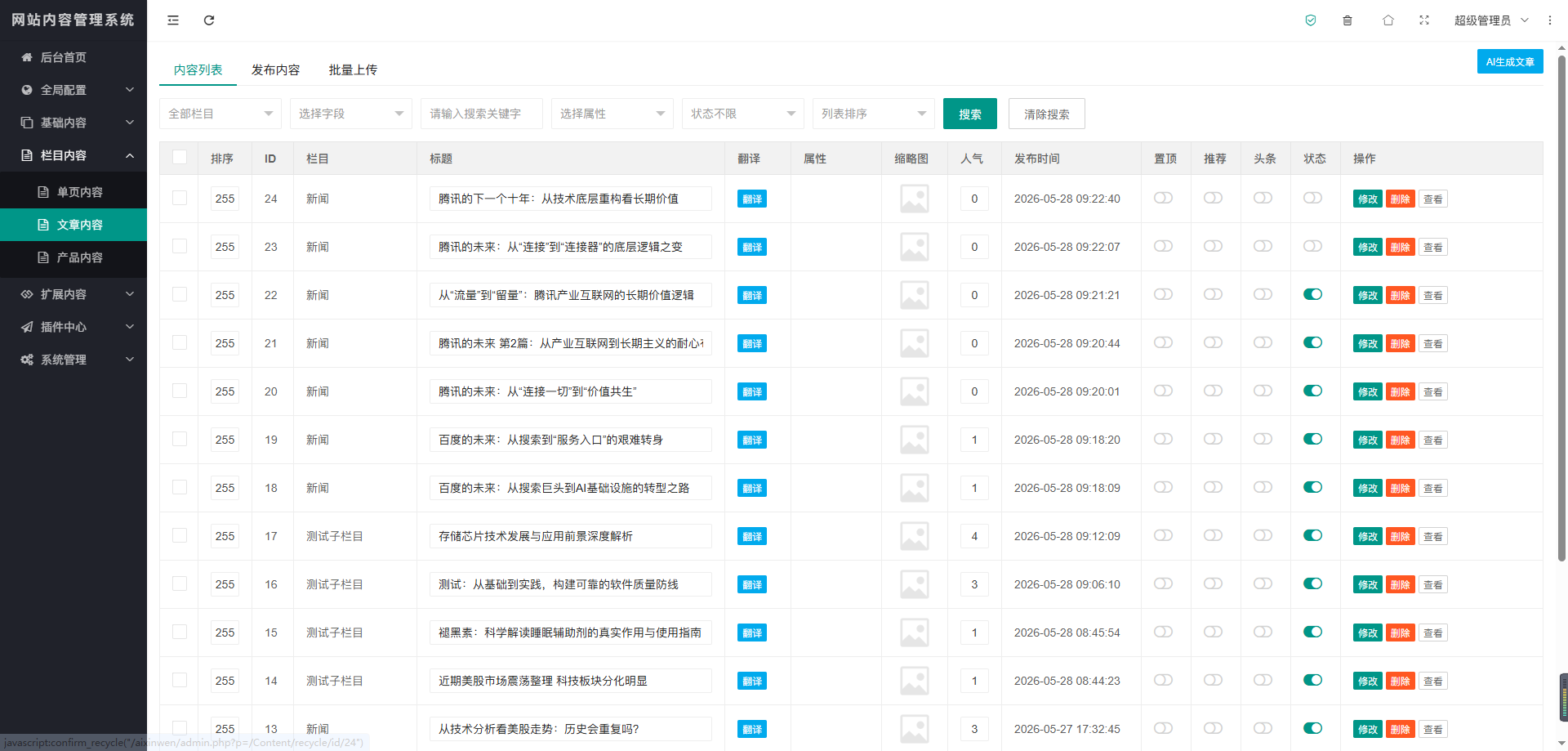Toggle 置顶 for article ID 23
The width and height of the screenshot is (1568, 751).
[1163, 246]
